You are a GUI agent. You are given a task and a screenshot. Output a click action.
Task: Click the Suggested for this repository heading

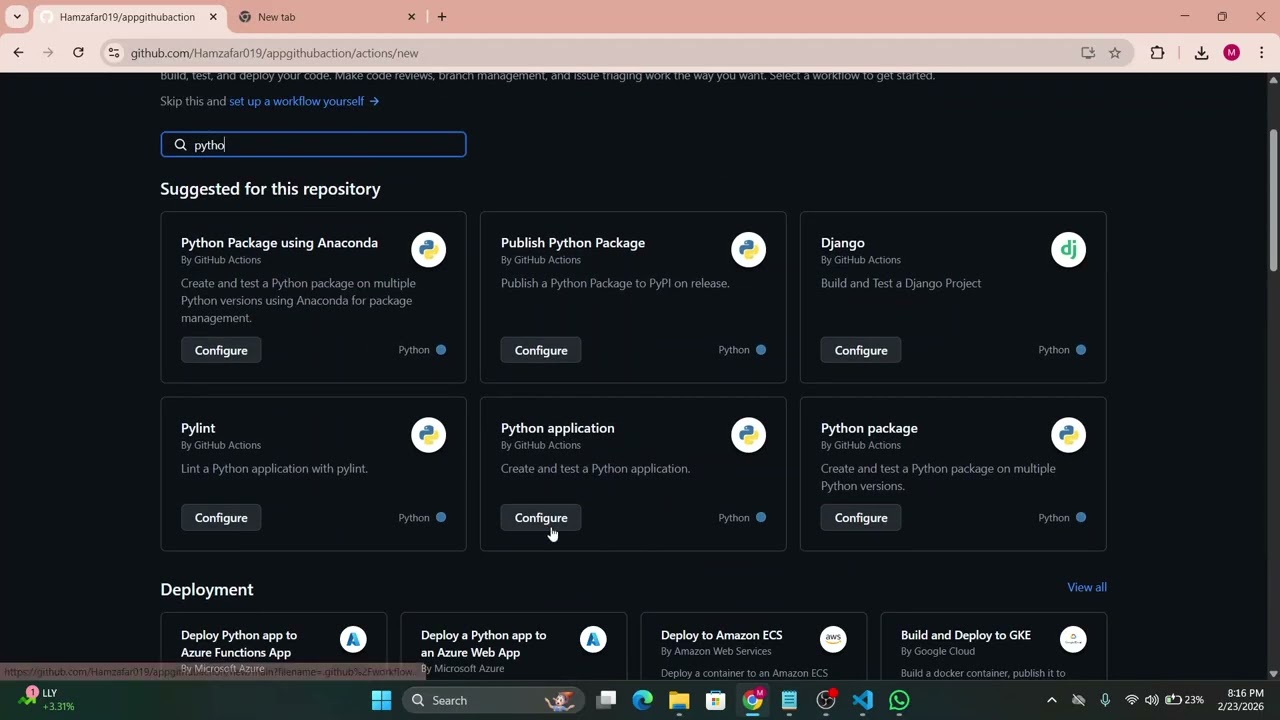(x=270, y=189)
